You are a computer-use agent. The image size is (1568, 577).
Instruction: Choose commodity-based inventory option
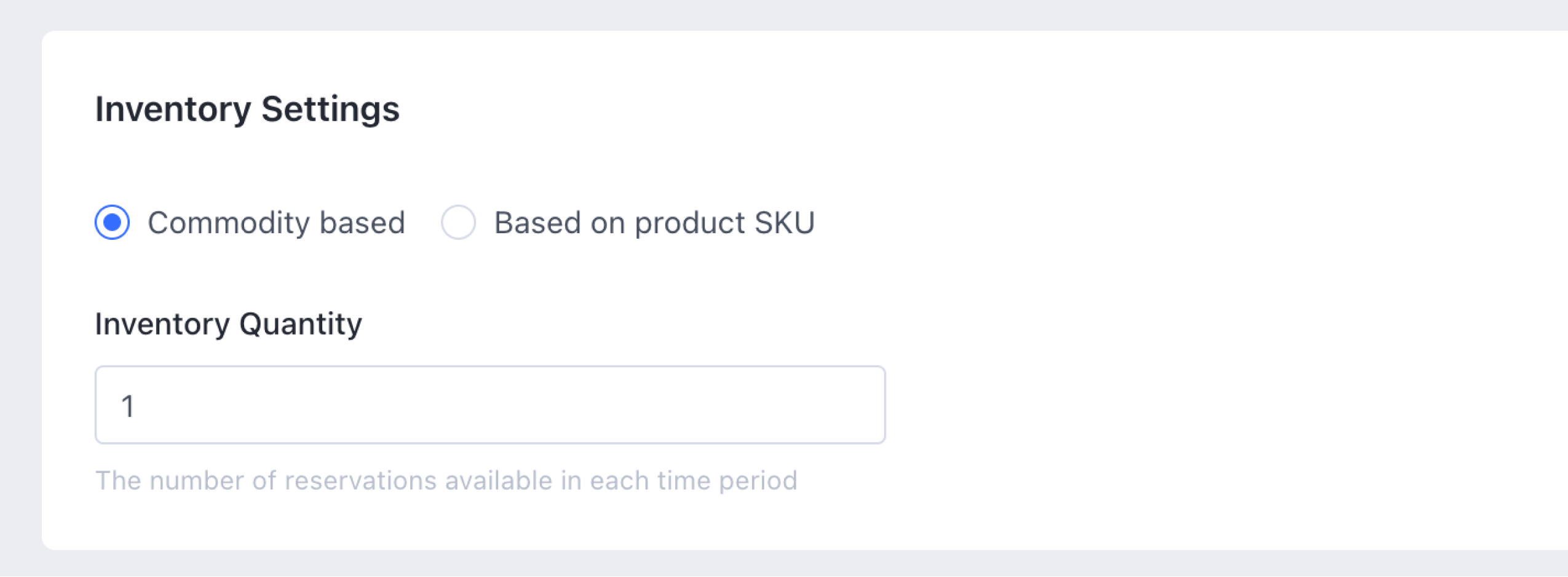point(112,222)
